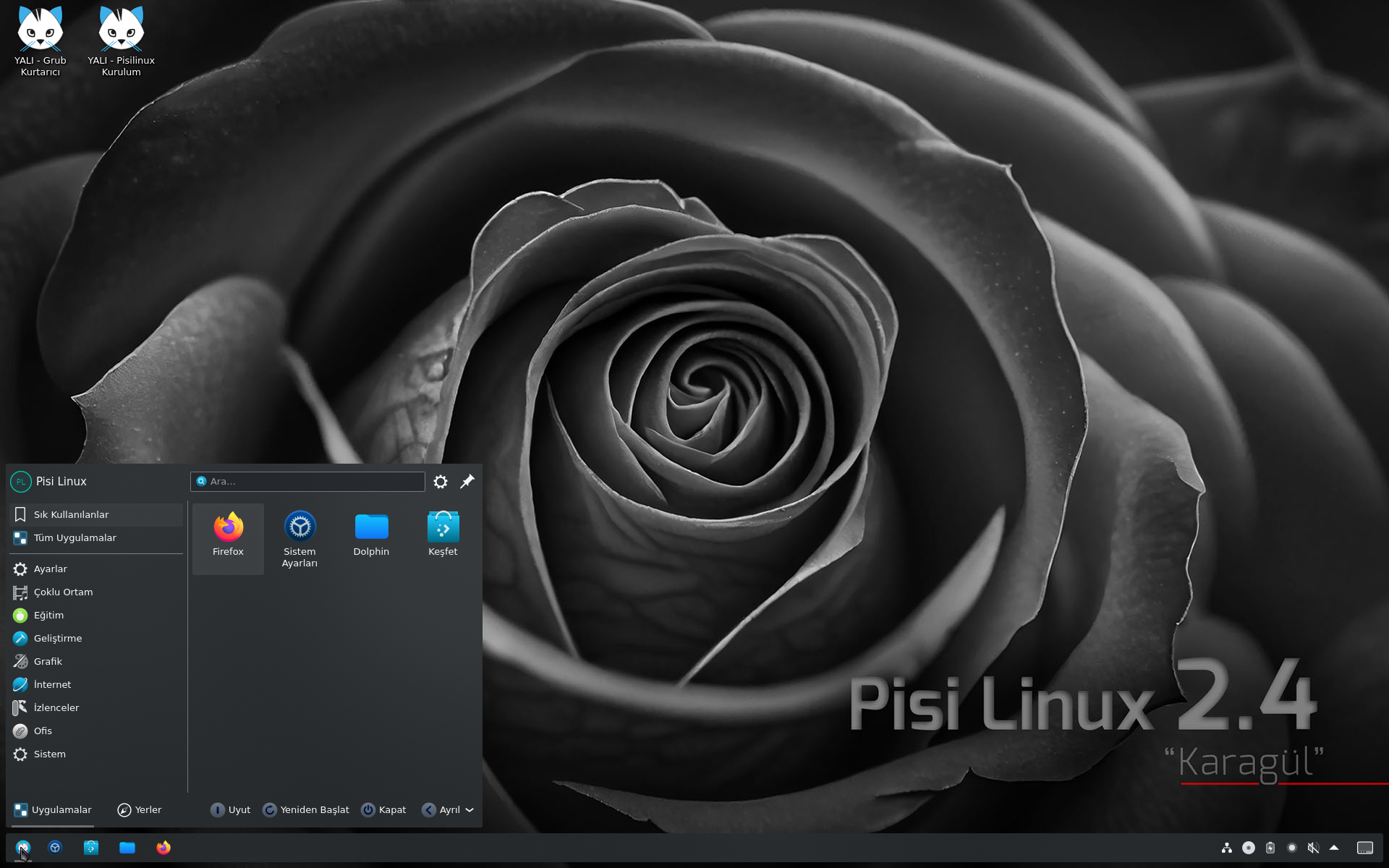Click the disc media tray icon
This screenshot has height=868, width=1389.
coord(1249,848)
